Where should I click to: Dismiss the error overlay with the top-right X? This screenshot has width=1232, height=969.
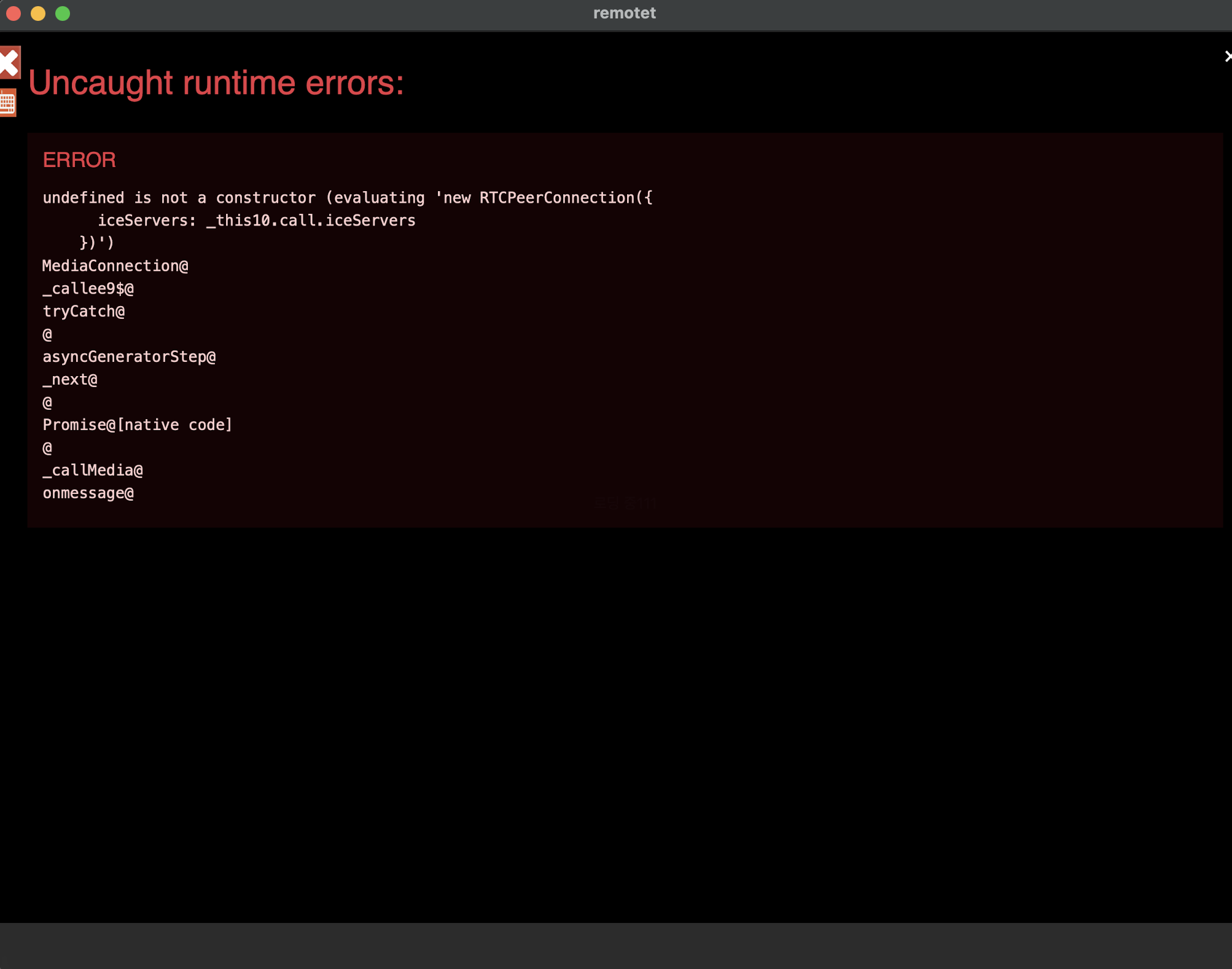coord(1227,57)
